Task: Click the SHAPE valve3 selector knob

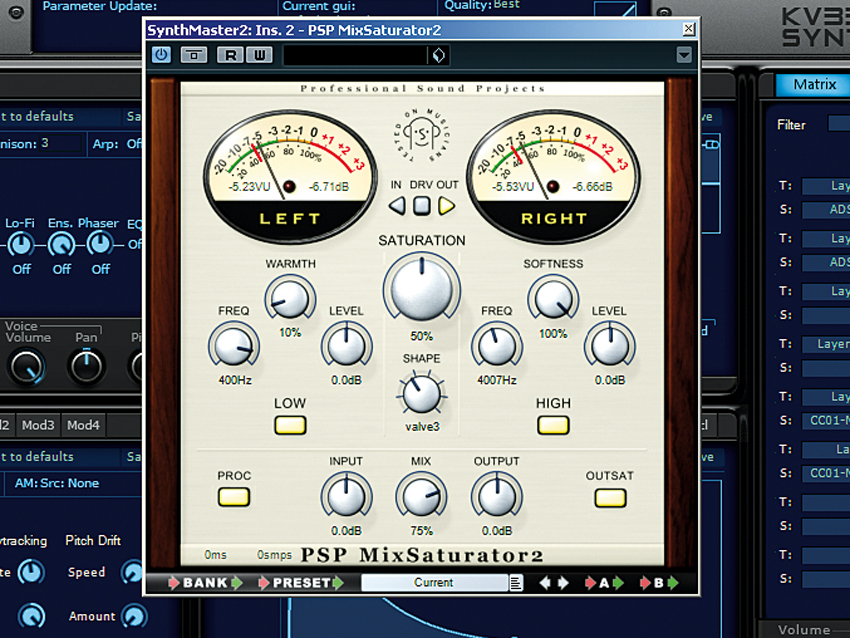Action: click(422, 394)
